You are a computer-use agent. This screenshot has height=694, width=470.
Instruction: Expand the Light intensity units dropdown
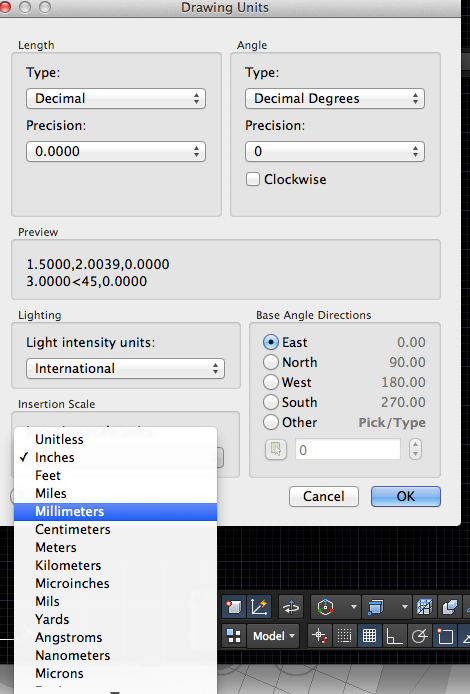point(125,368)
